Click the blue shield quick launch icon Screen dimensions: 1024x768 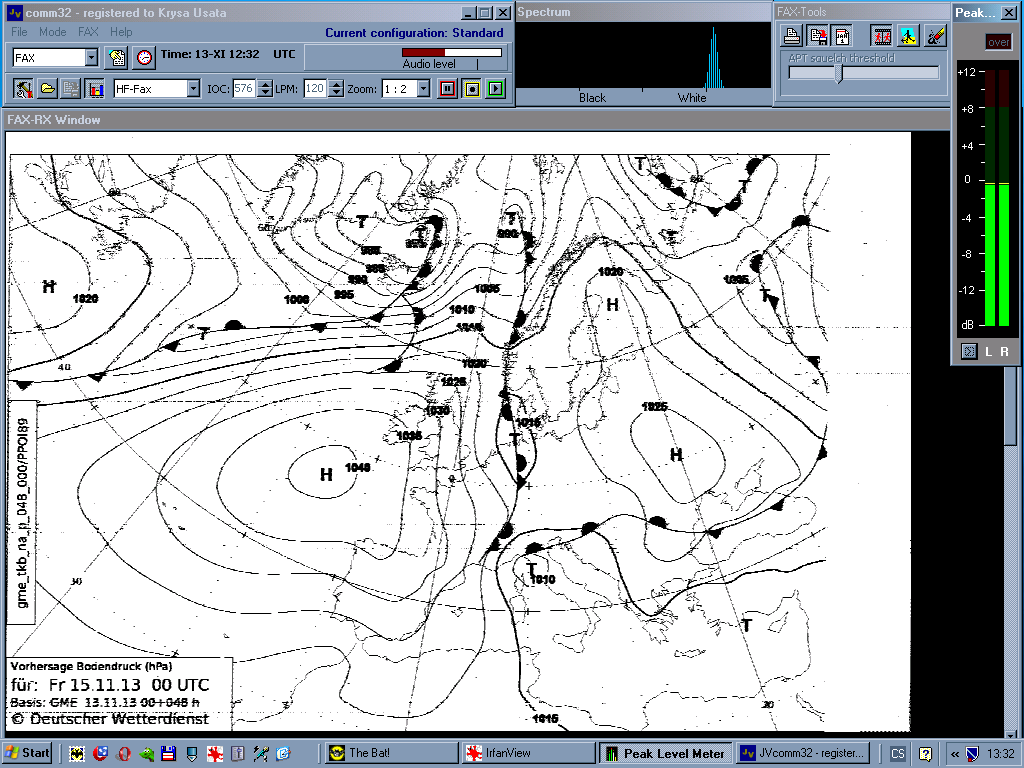pyautogui.click(x=191, y=754)
